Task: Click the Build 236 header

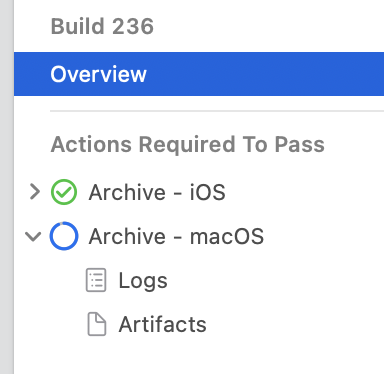Action: pyautogui.click(x=102, y=26)
